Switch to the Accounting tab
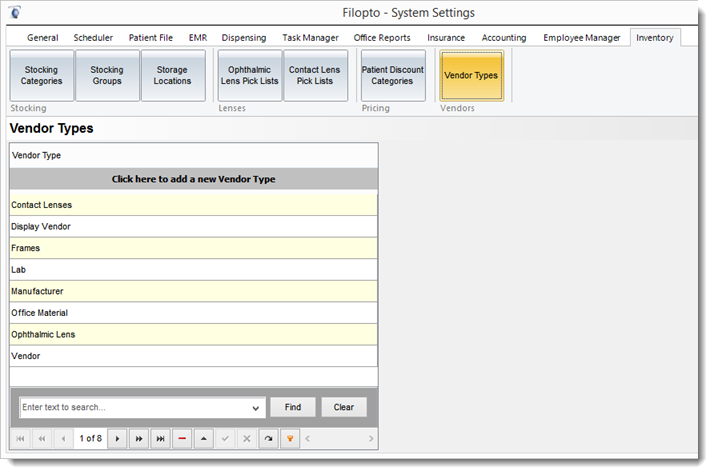713x474 pixels. (504, 38)
